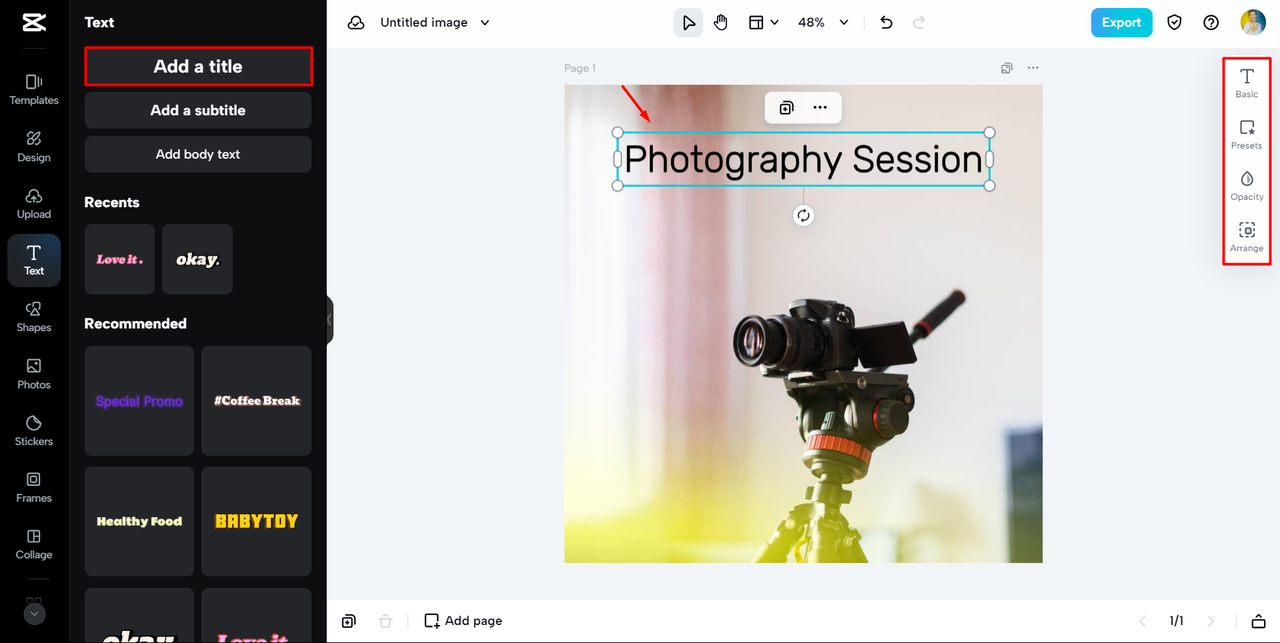
Task: Click the 1/1 page indicator
Action: pyautogui.click(x=1177, y=621)
